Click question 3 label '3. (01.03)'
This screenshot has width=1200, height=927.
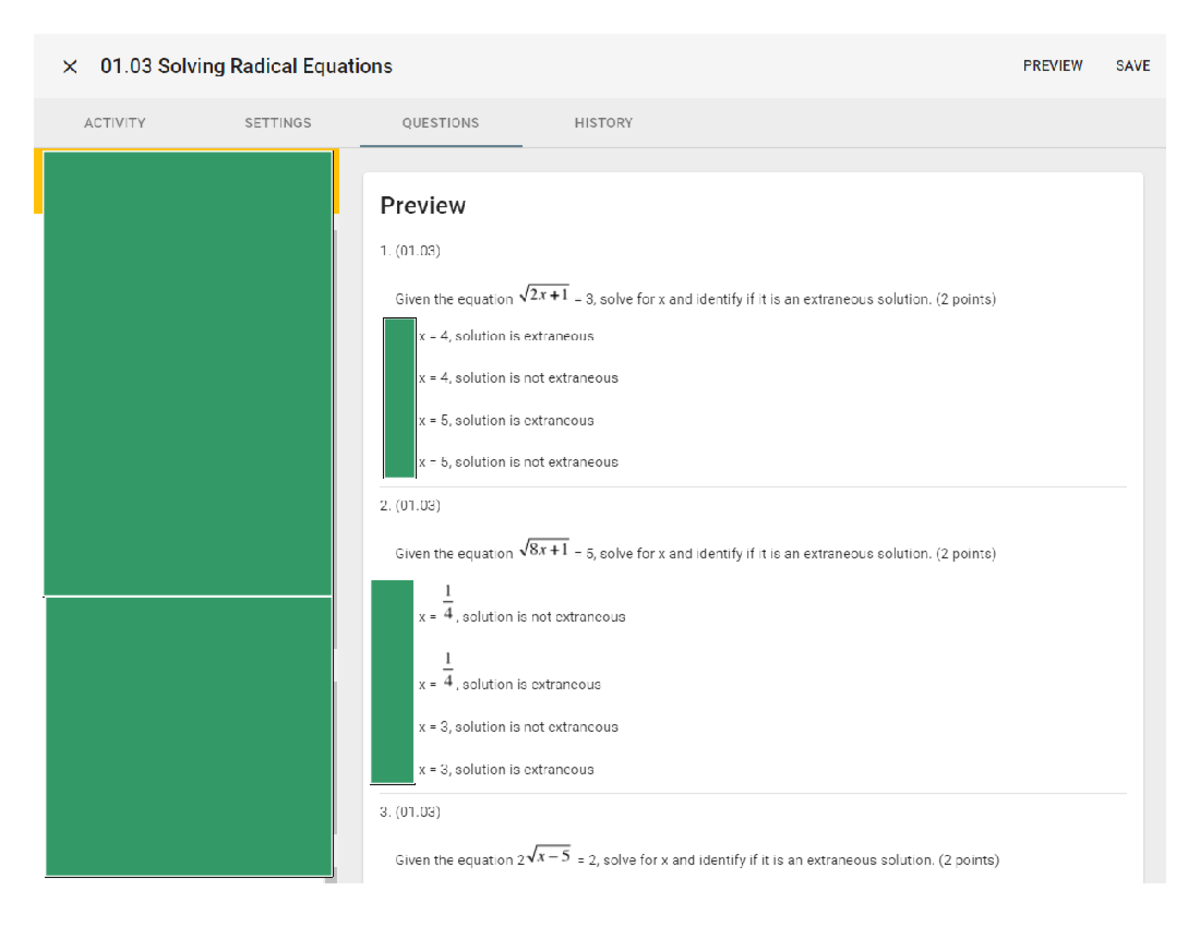coord(411,812)
